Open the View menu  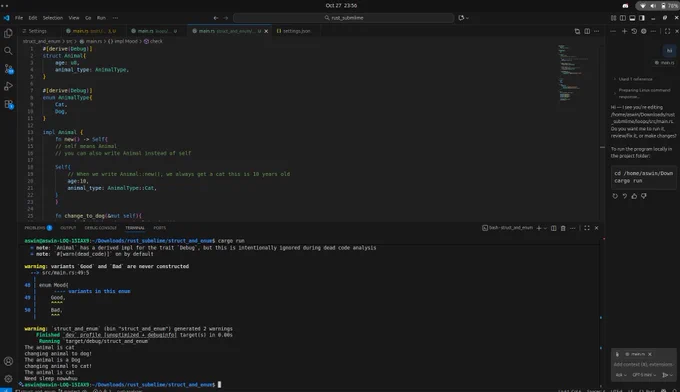click(74, 18)
